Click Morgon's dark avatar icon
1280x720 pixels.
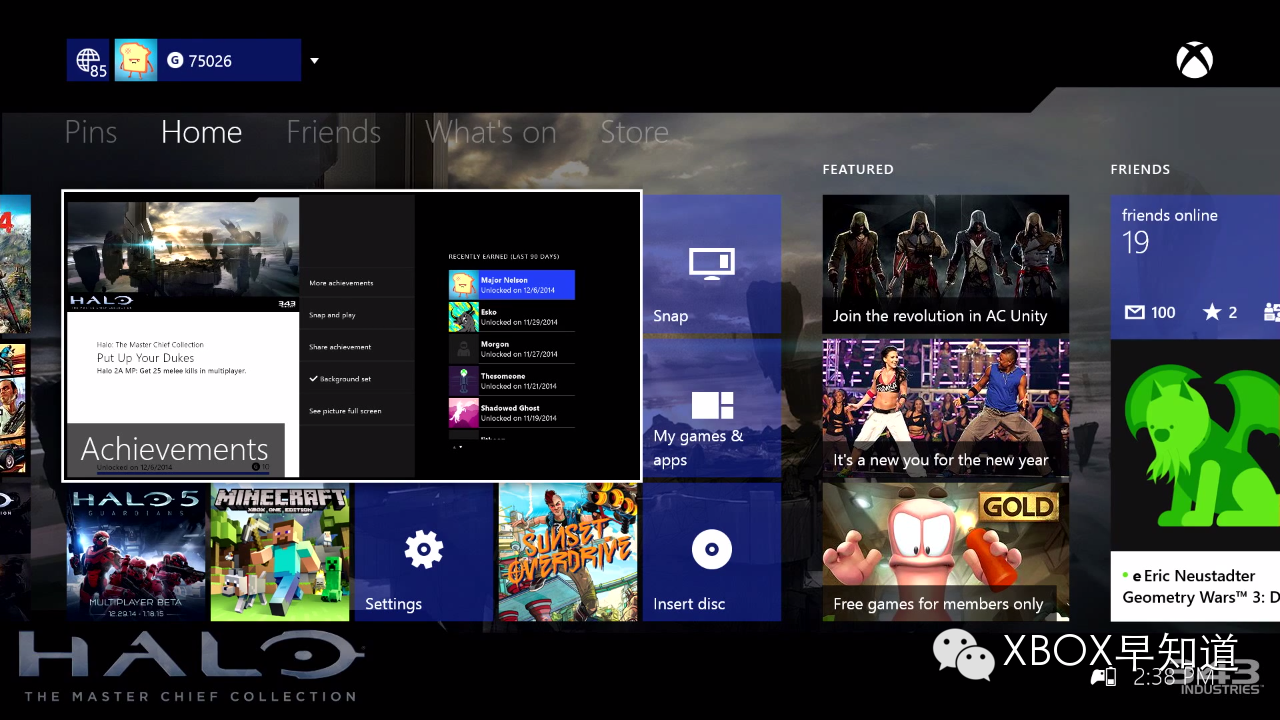pyautogui.click(x=463, y=349)
